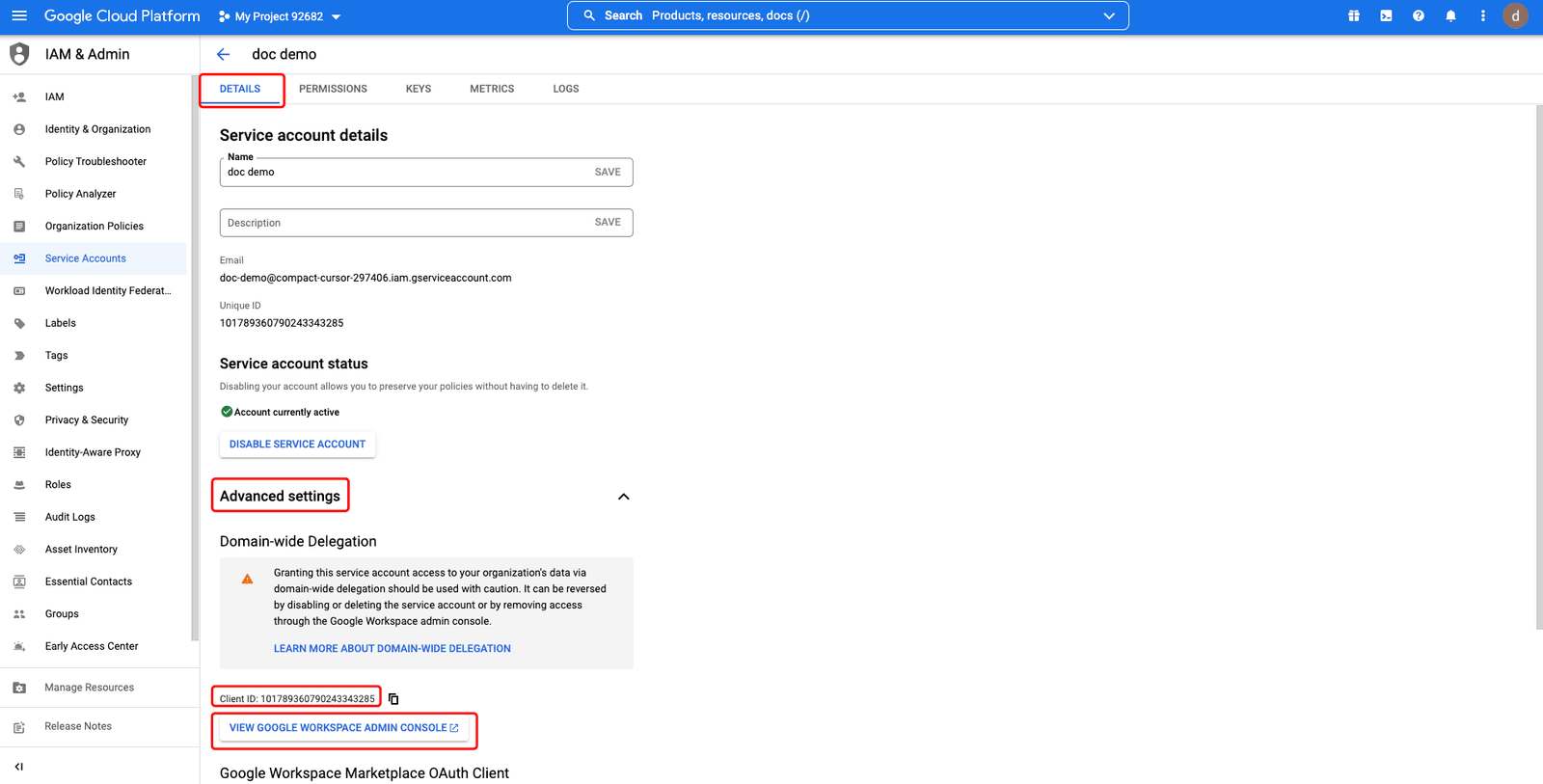Click the IAM & Admin shield icon

point(19,54)
